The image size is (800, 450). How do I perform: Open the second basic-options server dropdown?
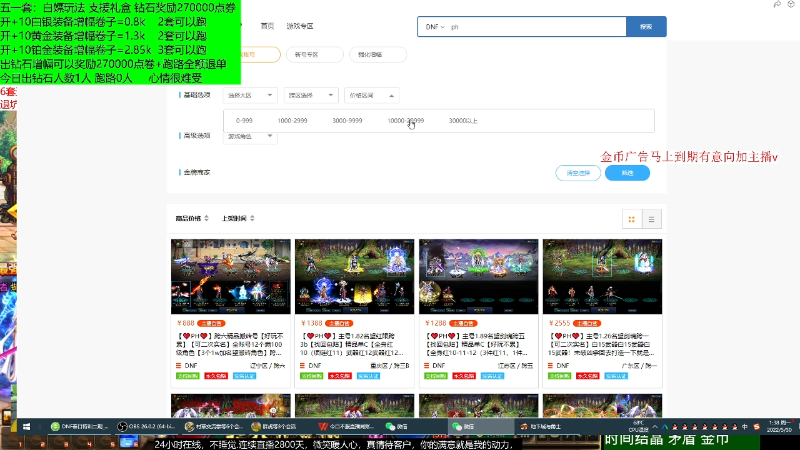point(311,95)
